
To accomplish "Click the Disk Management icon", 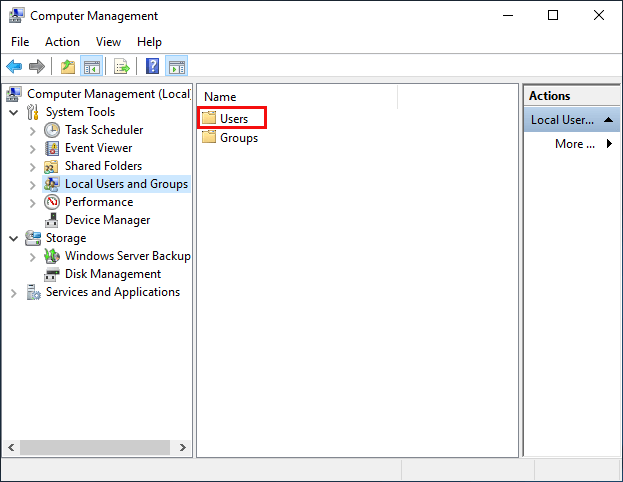I will point(52,275).
